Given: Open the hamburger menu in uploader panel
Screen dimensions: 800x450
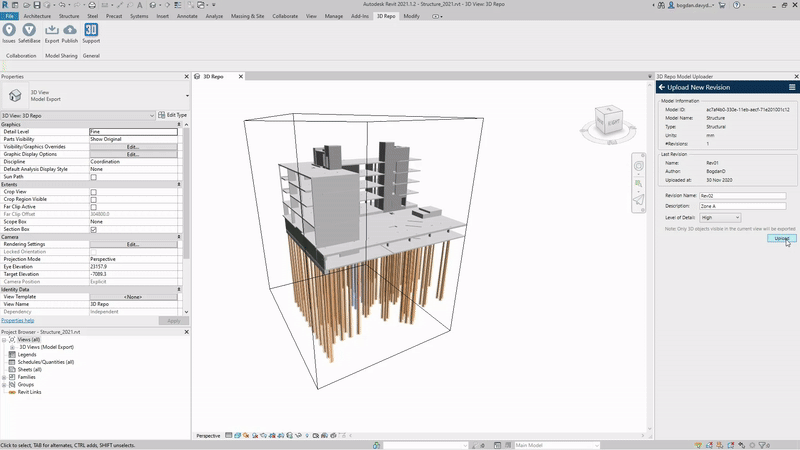Looking at the screenshot, I should [x=792, y=87].
